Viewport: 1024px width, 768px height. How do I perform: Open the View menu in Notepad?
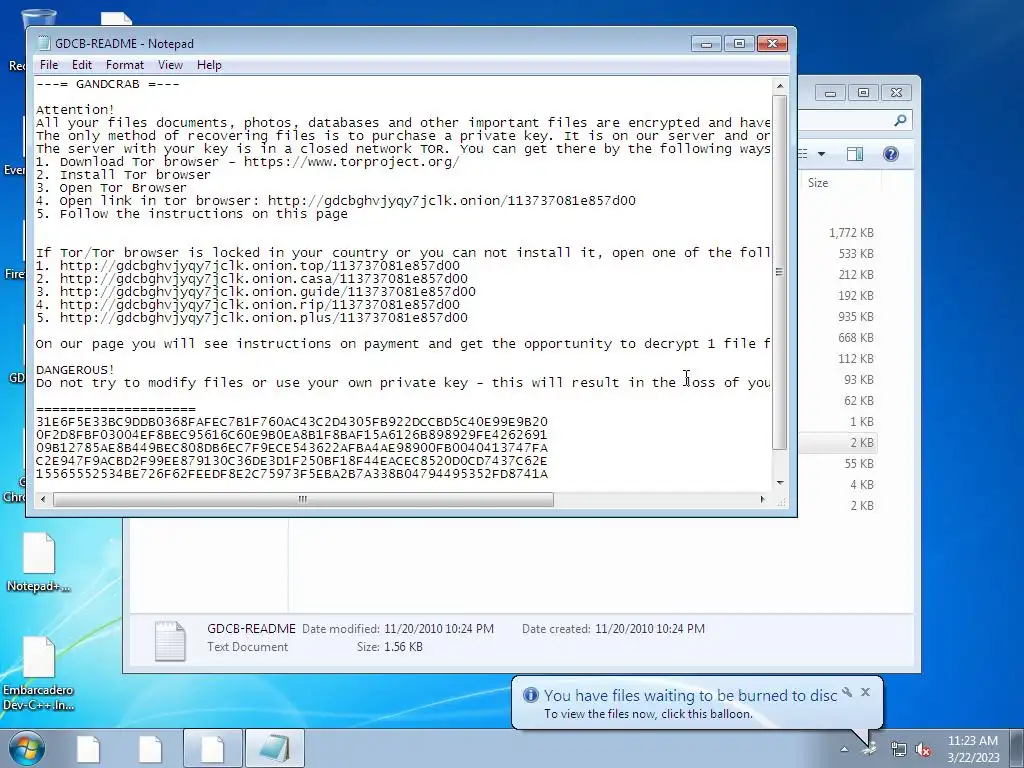click(170, 65)
